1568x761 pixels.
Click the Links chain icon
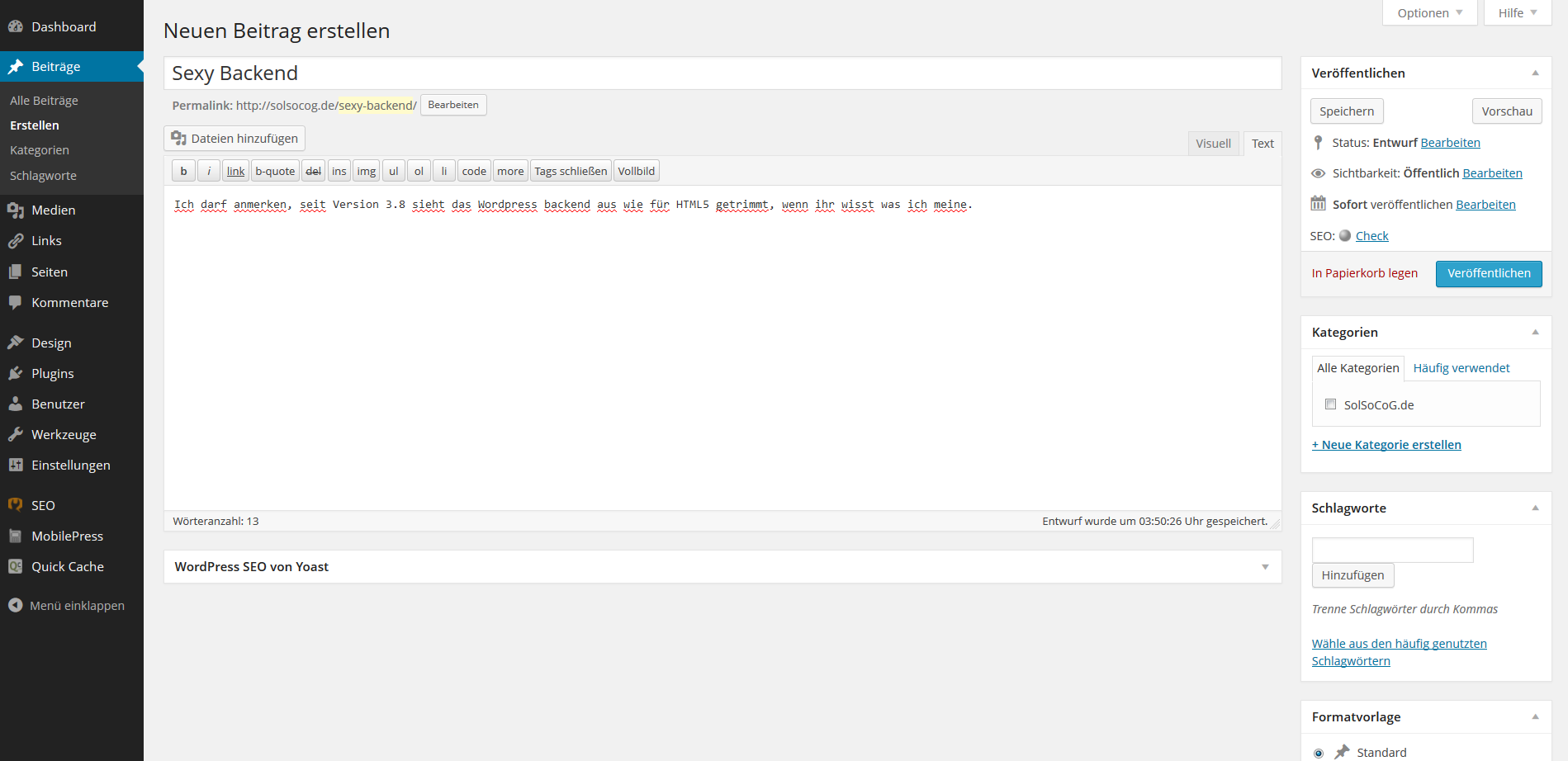pos(15,241)
